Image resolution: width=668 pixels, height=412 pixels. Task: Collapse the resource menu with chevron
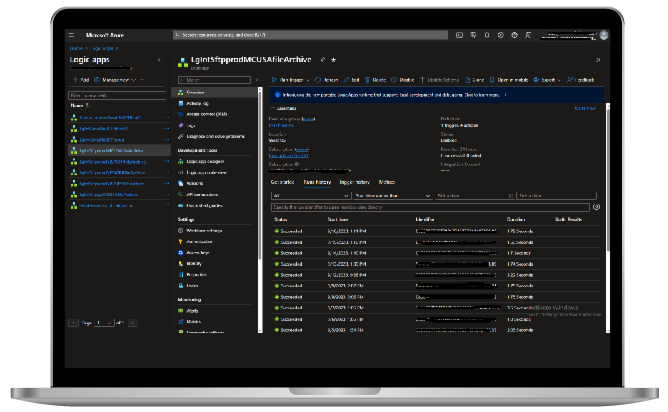pos(256,80)
